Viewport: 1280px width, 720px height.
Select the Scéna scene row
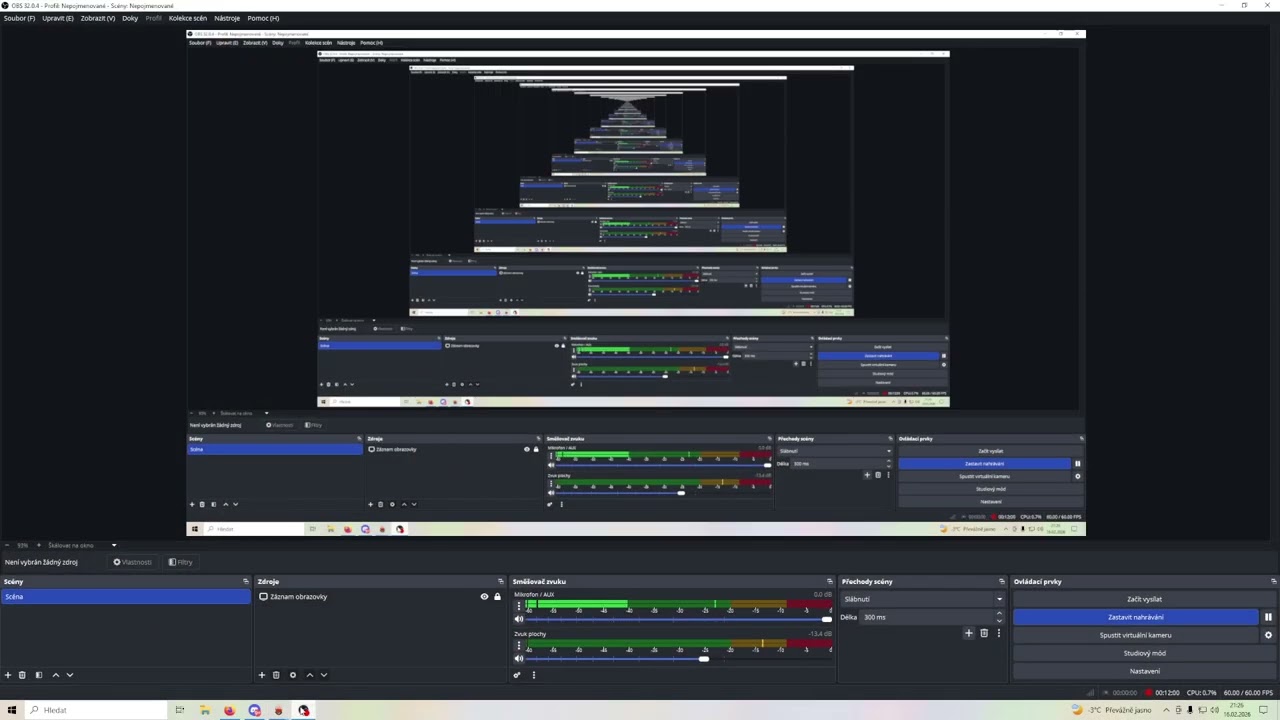[x=125, y=597]
